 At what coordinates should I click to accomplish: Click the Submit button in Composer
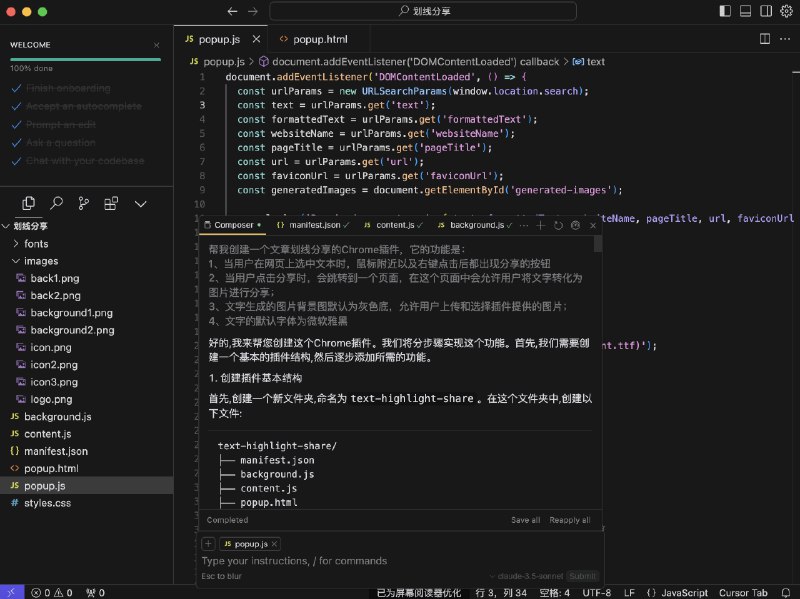tap(582, 577)
